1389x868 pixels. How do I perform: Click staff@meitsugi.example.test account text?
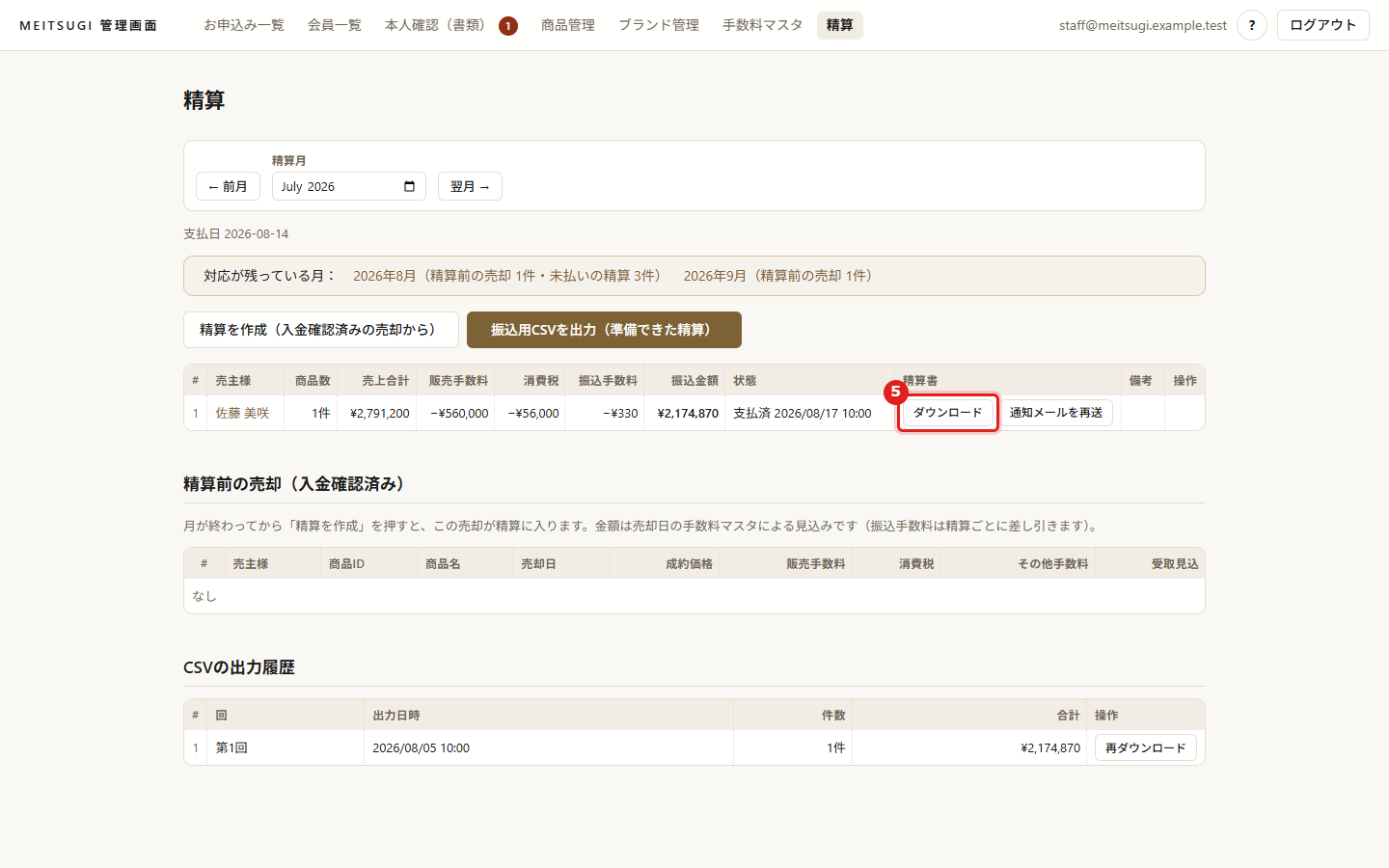pos(1143,25)
